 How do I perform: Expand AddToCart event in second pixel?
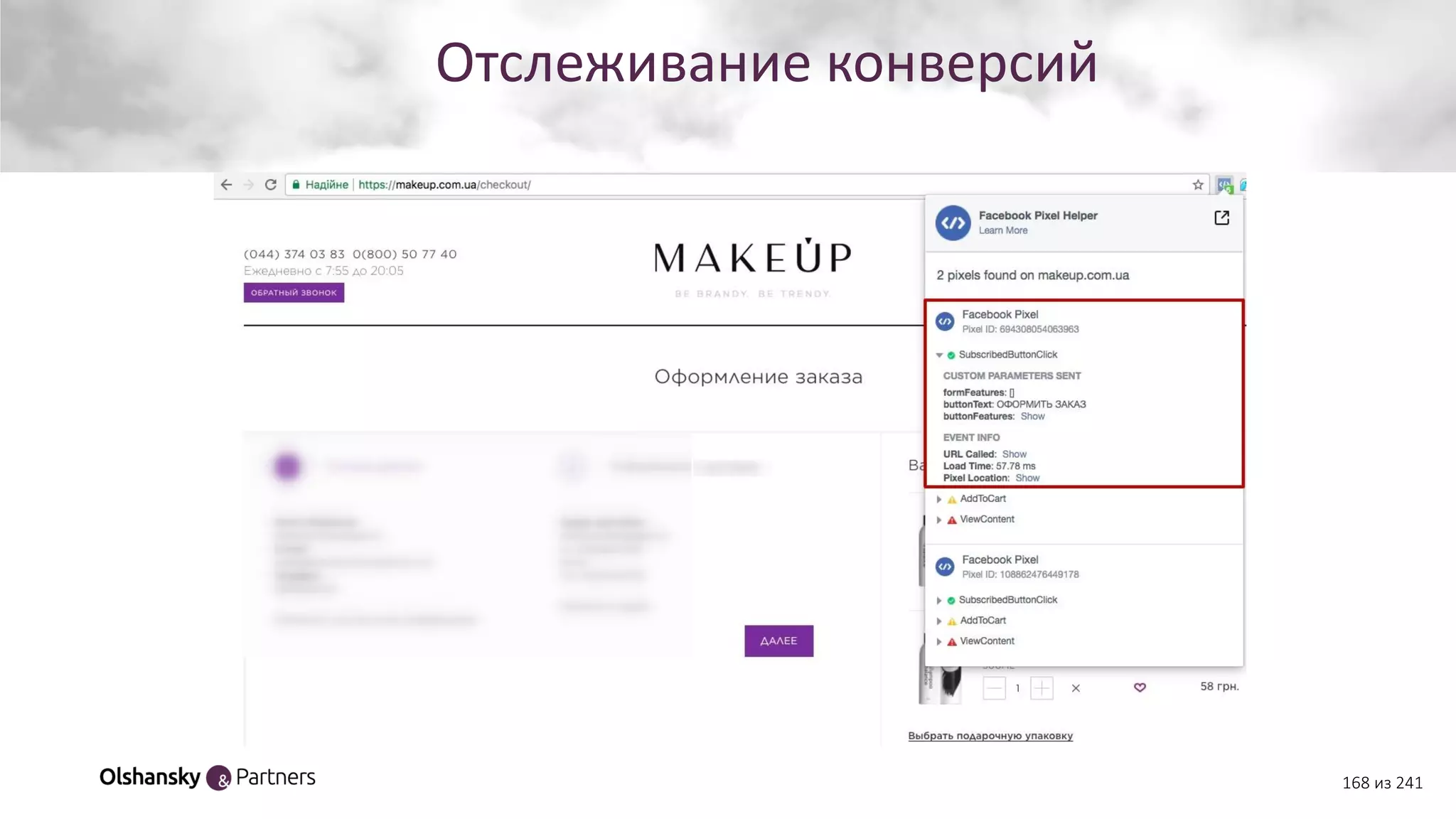click(939, 621)
